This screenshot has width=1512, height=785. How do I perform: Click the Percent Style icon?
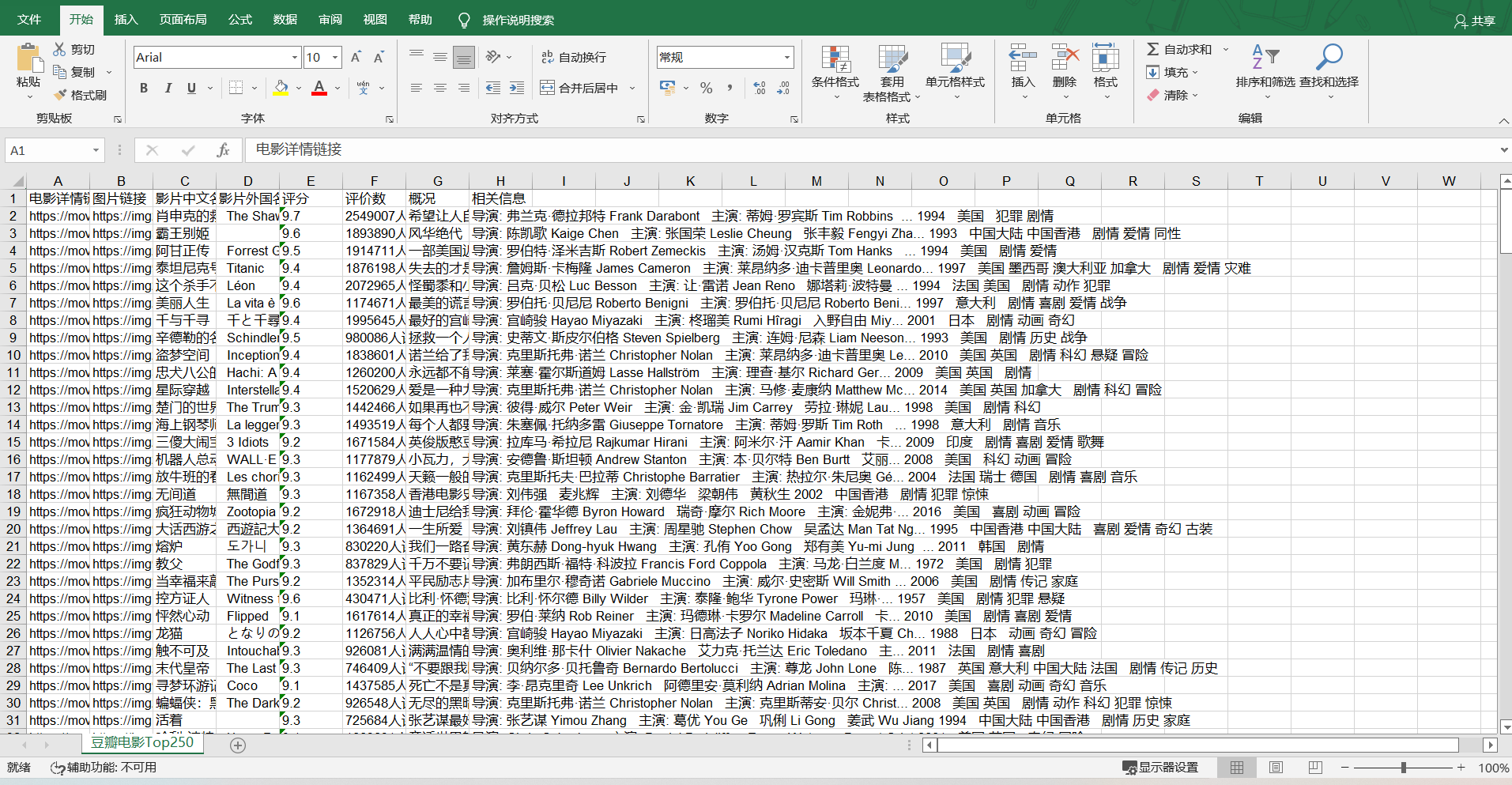[x=706, y=88]
